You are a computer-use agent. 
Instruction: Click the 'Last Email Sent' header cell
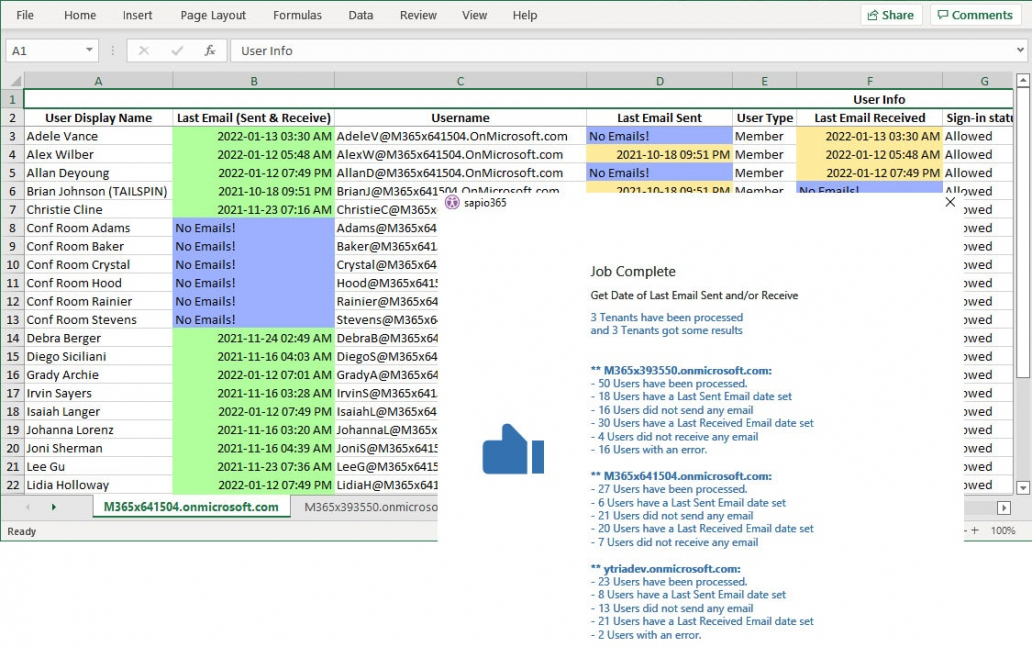(x=659, y=118)
